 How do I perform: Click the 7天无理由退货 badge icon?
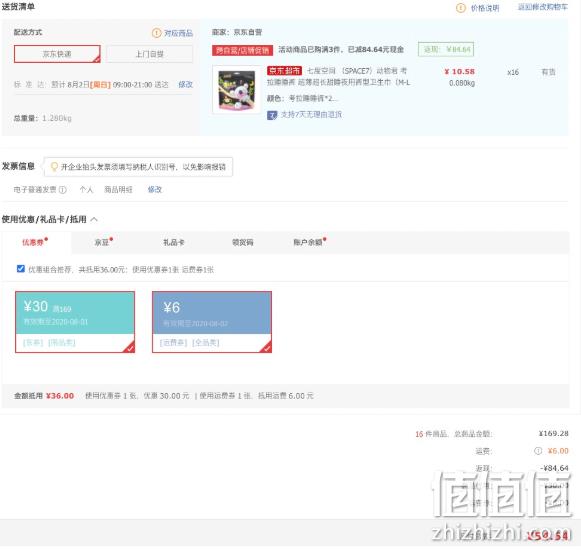pyautogui.click(x=272, y=115)
